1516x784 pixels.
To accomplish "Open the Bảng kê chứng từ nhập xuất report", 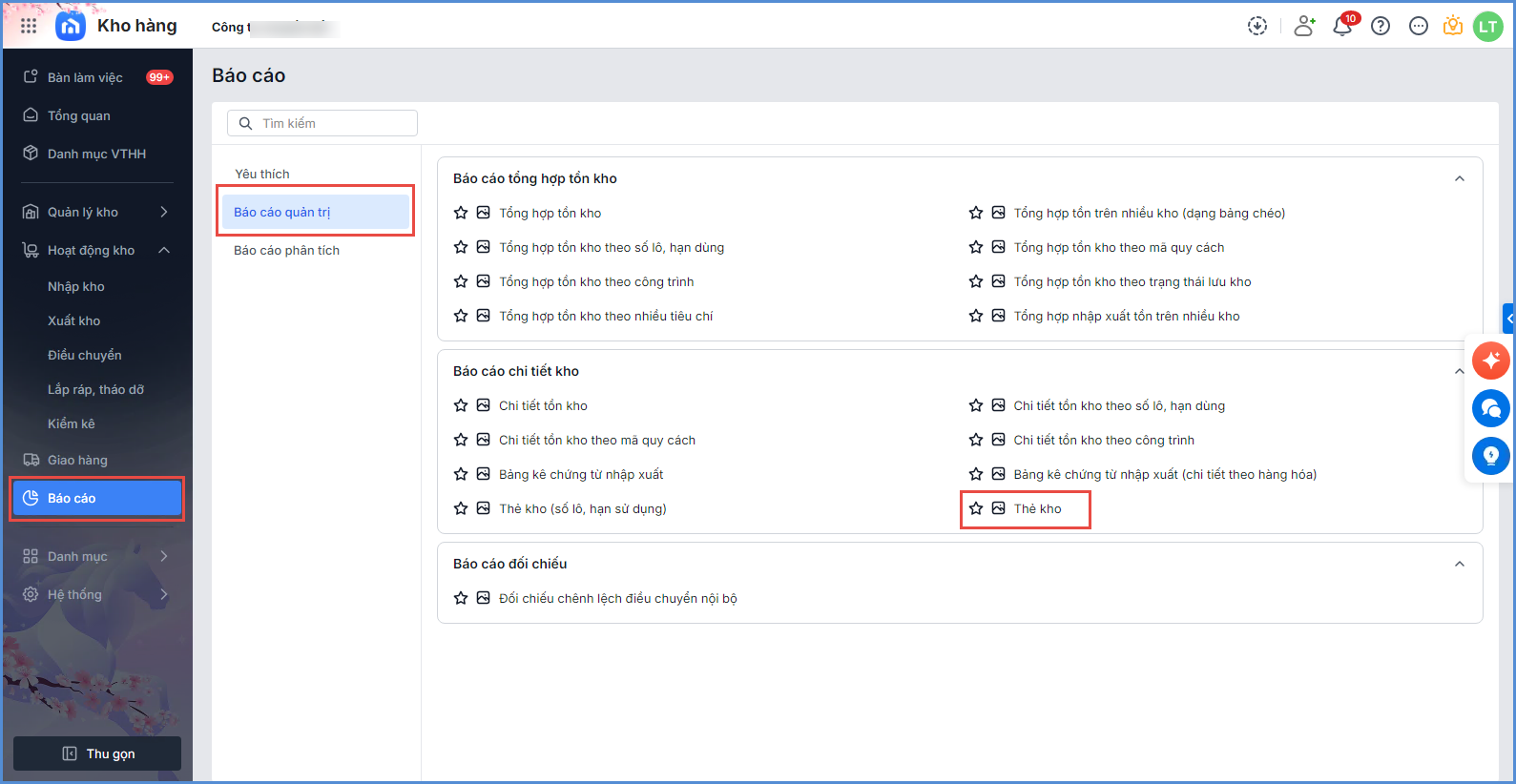I will tap(580, 474).
